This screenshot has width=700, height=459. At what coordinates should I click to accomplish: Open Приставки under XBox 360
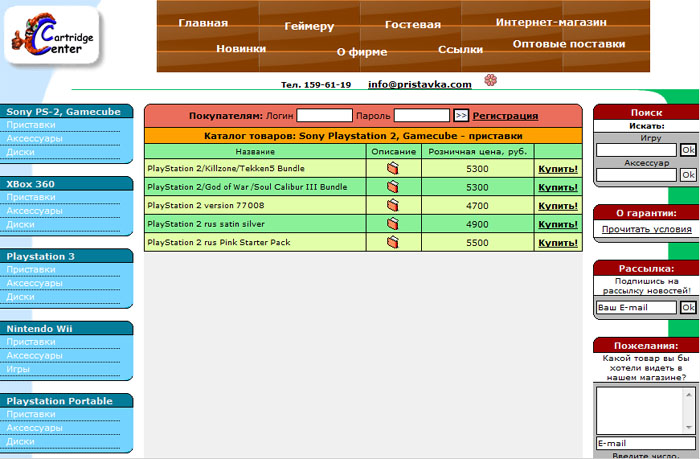(x=30, y=197)
